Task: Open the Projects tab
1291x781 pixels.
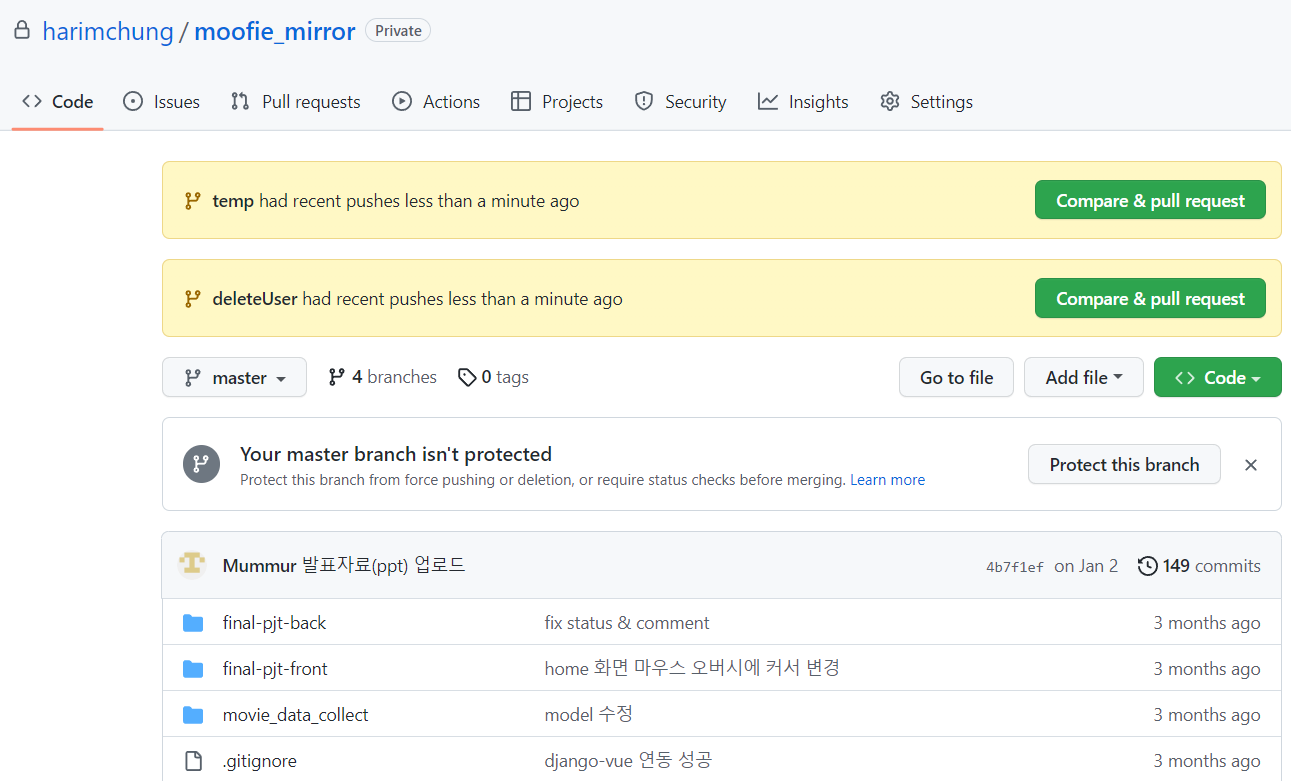Action: [557, 102]
